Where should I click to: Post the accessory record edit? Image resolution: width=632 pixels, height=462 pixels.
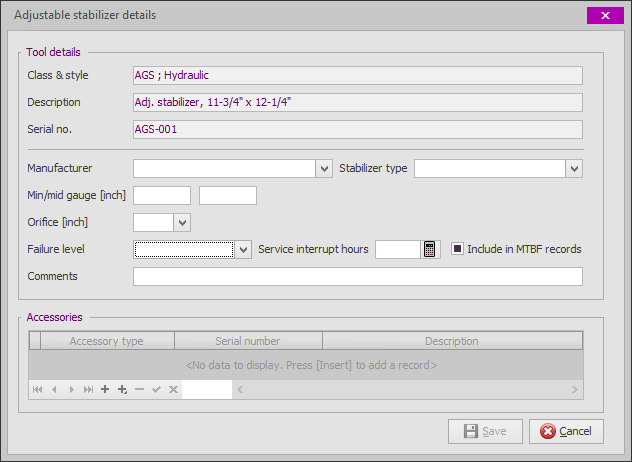(x=156, y=389)
